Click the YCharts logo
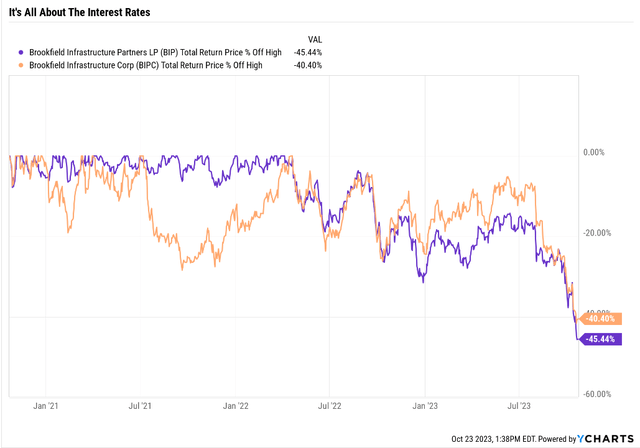640x448 pixels. (606, 438)
